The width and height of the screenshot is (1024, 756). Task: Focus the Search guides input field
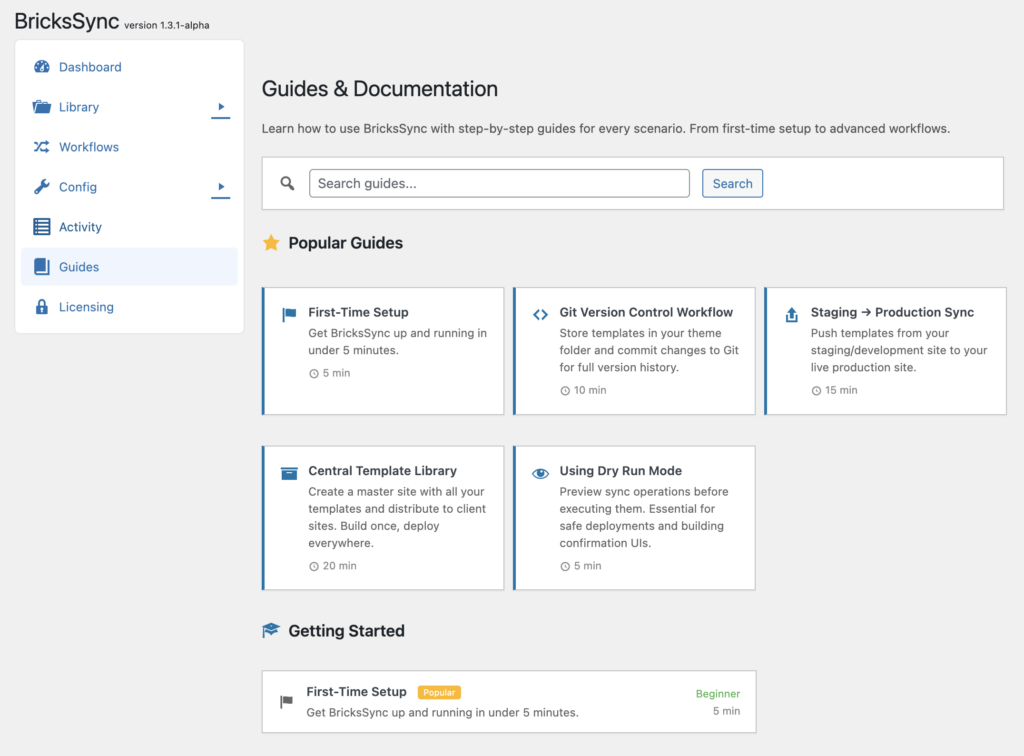[x=499, y=183]
